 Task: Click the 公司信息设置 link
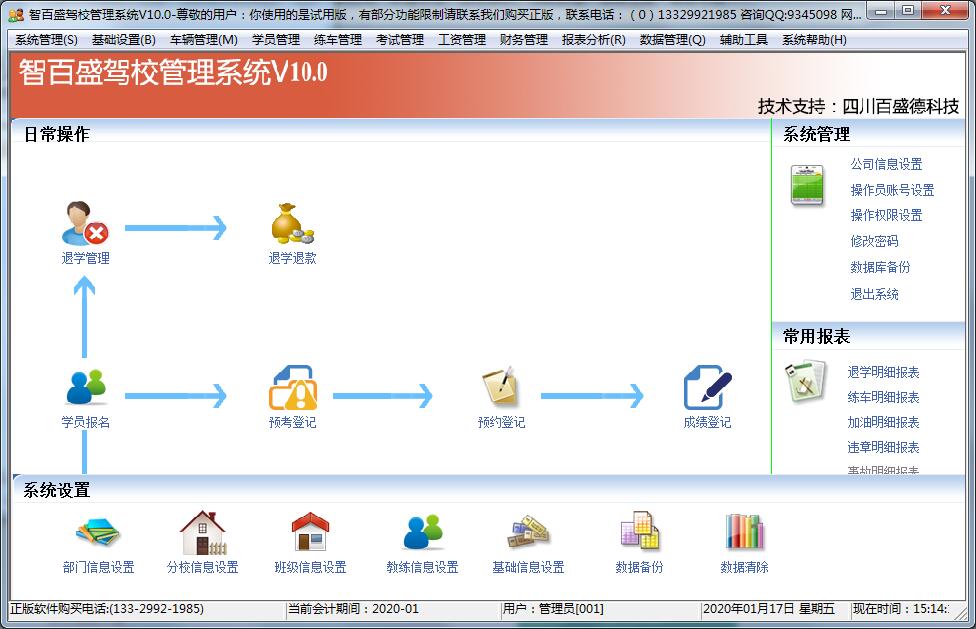click(x=886, y=164)
